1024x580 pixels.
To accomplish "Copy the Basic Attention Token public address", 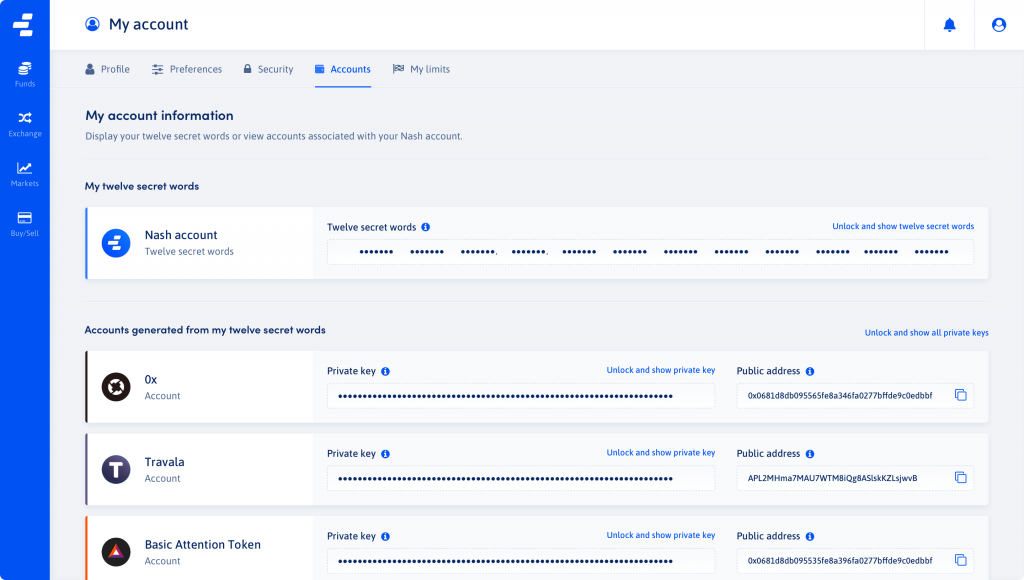I will (961, 560).
